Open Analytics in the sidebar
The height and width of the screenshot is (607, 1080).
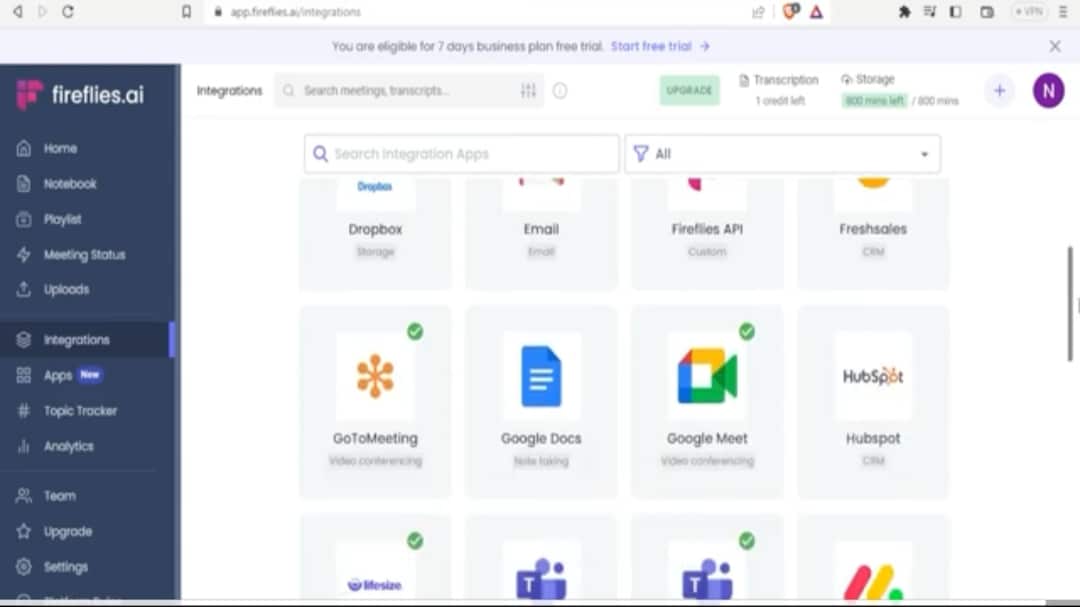(68, 446)
